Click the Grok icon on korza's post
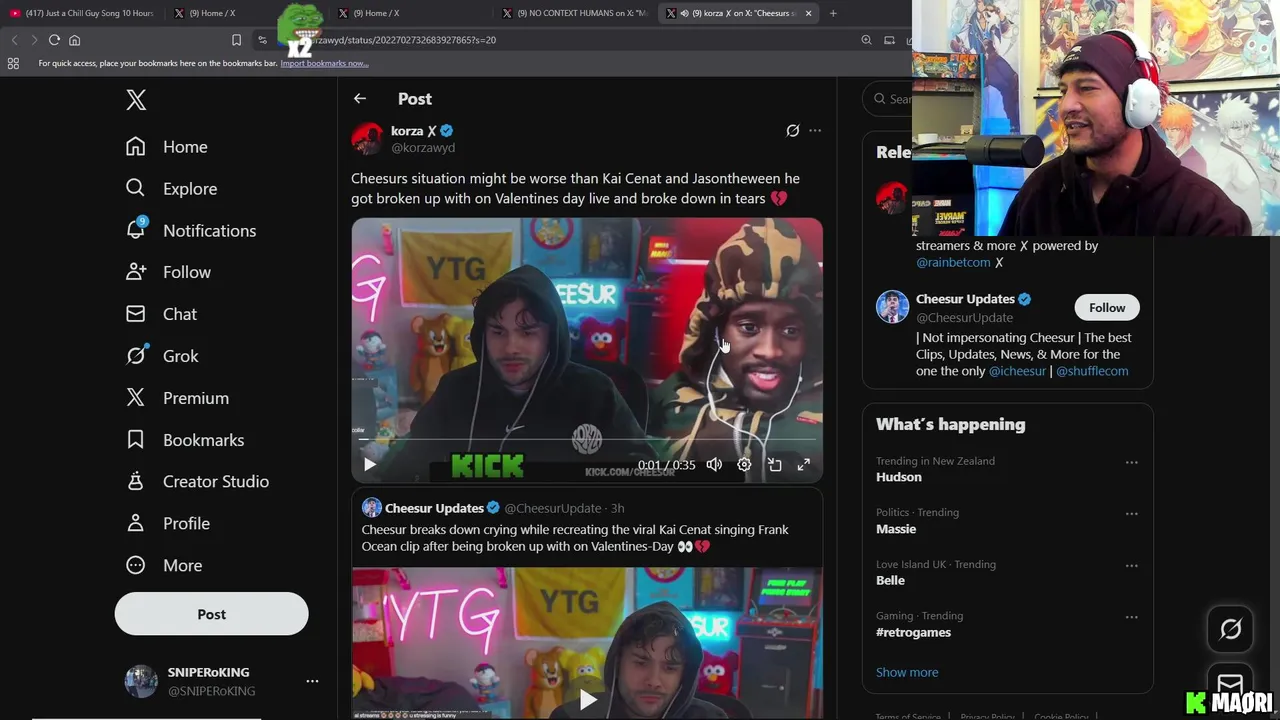The image size is (1280, 720). [792, 131]
